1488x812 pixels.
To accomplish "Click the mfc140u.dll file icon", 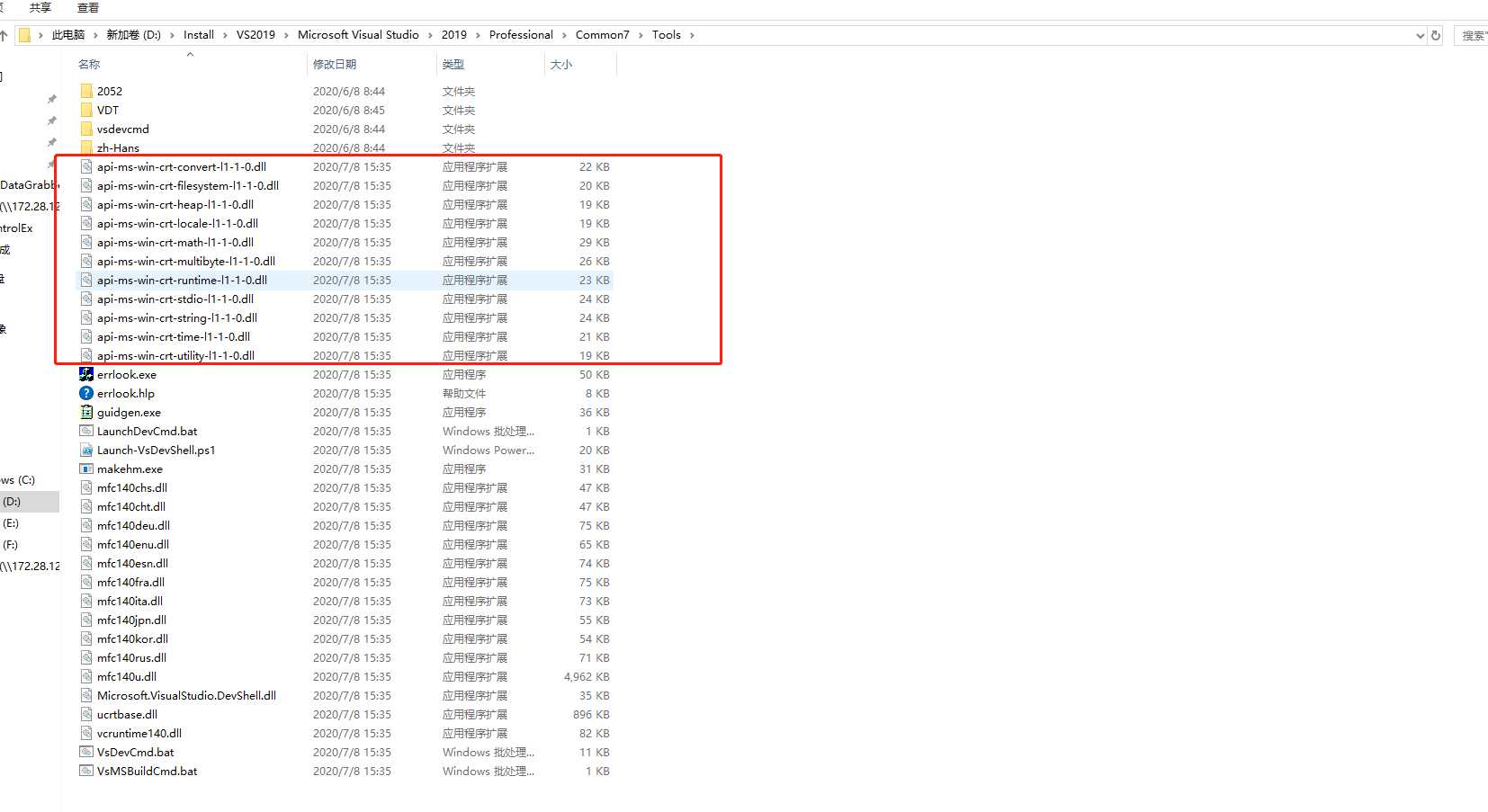I will (86, 676).
